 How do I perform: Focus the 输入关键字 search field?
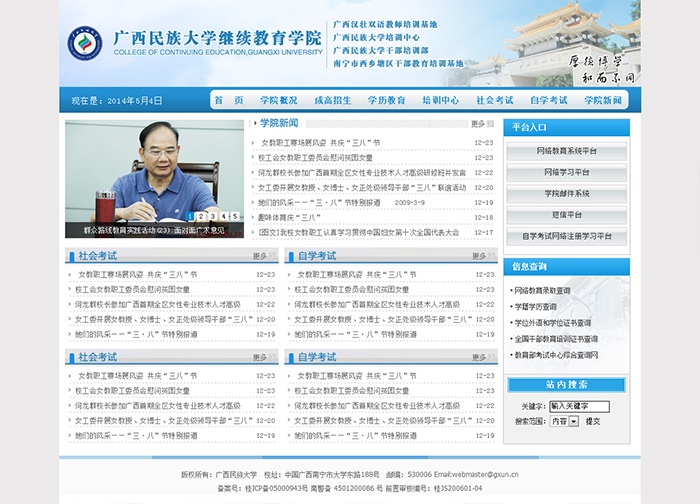(x=579, y=406)
